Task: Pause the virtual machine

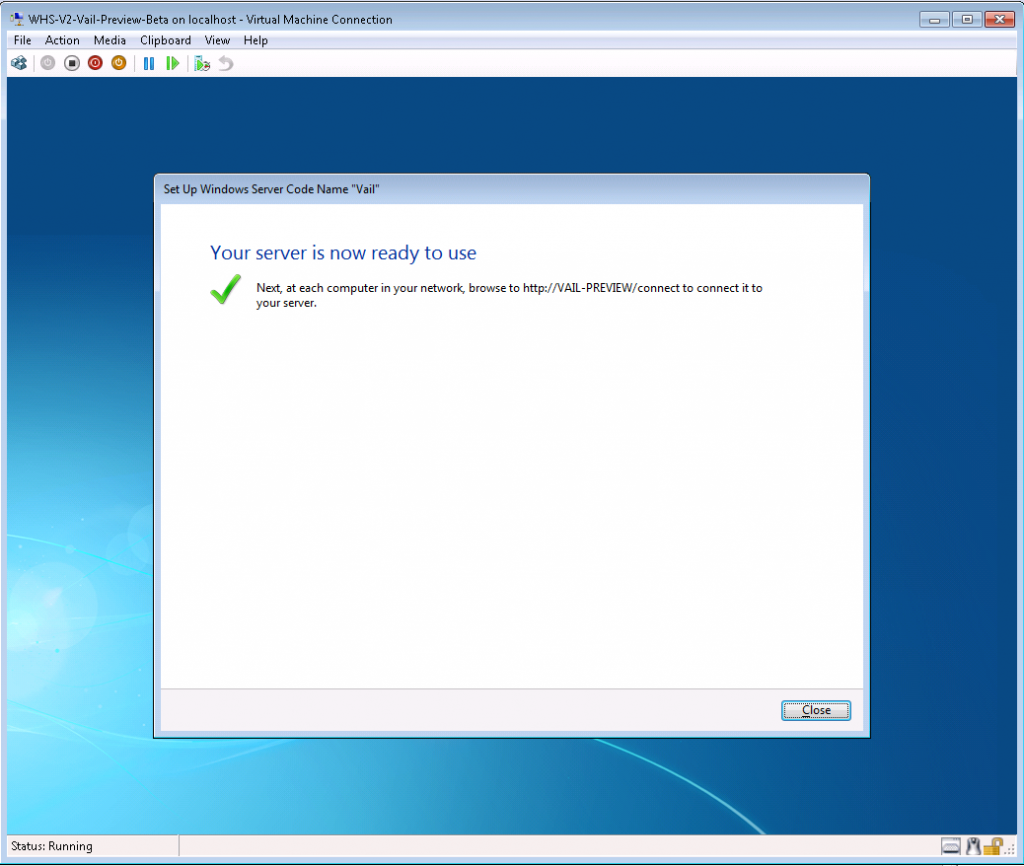Action: pyautogui.click(x=149, y=63)
